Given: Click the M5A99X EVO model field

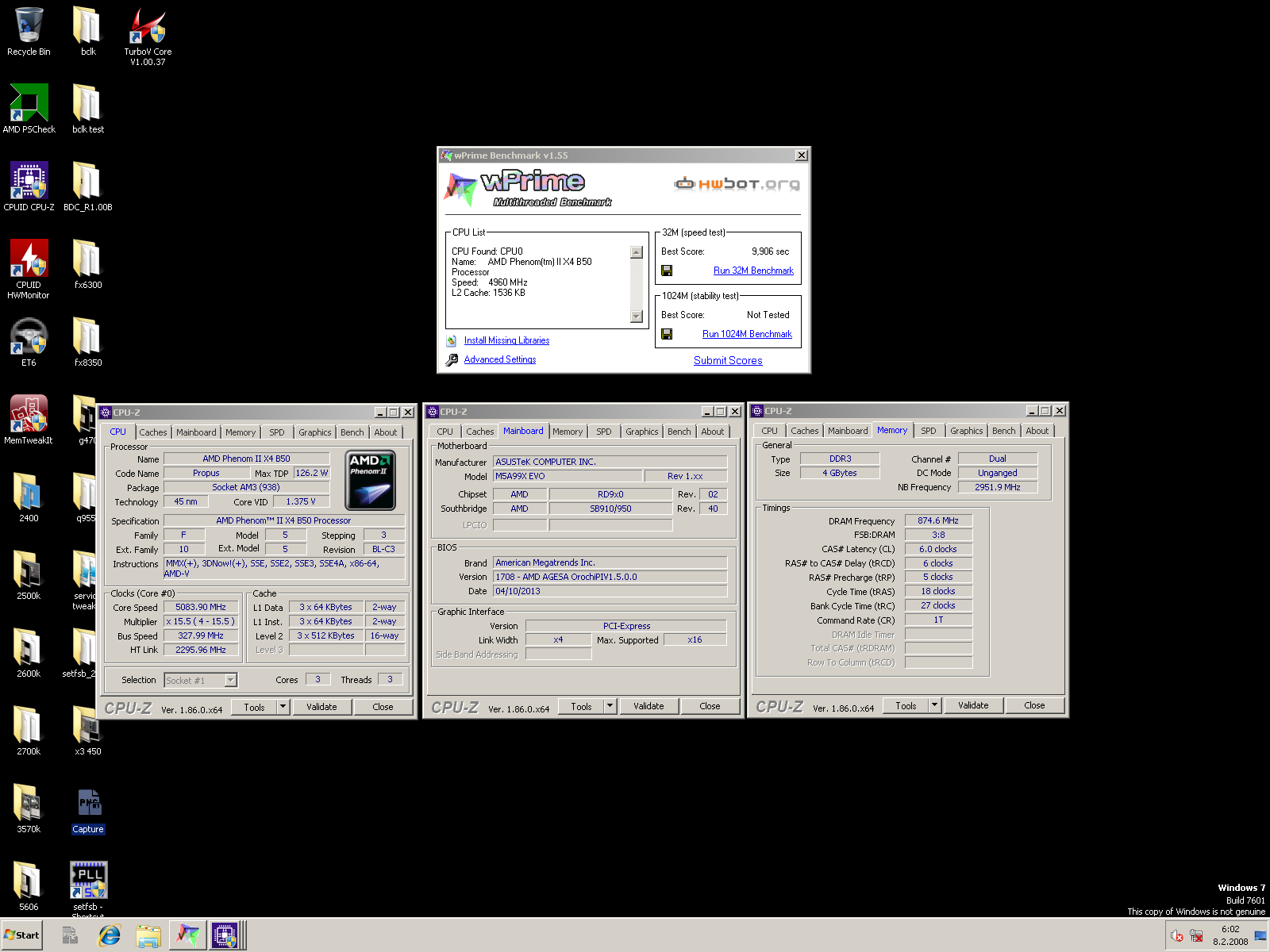Looking at the screenshot, I should [568, 476].
